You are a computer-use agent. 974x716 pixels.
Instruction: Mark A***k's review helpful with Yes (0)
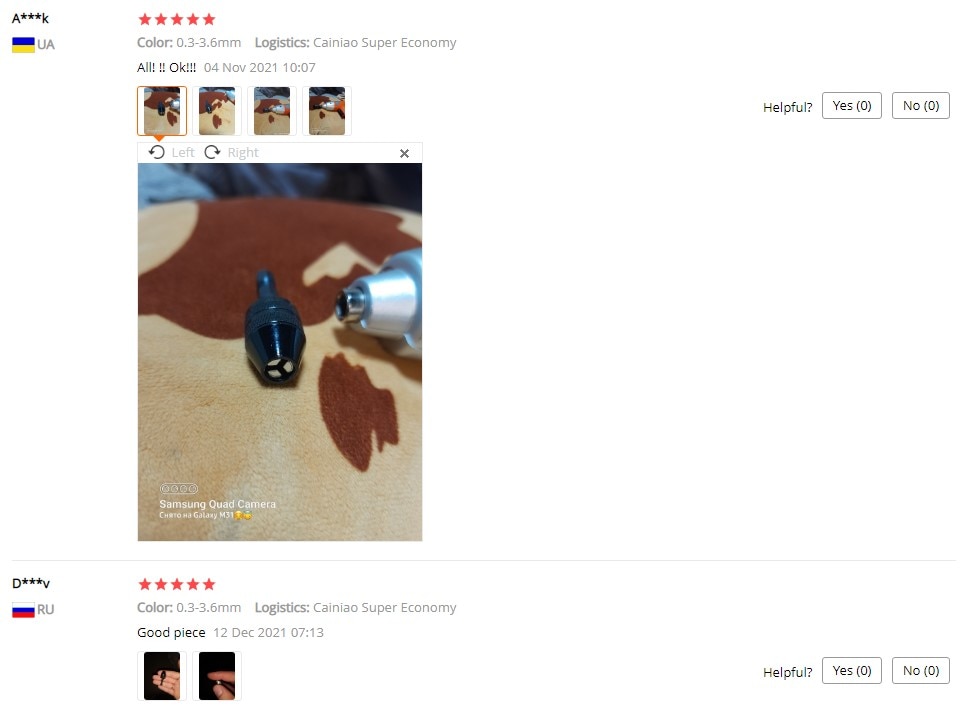pyautogui.click(x=852, y=106)
